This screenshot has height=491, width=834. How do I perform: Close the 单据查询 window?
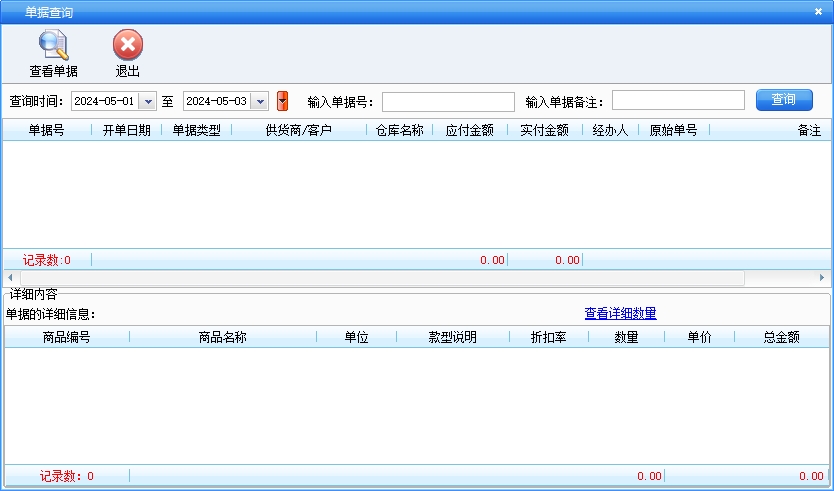click(x=818, y=11)
